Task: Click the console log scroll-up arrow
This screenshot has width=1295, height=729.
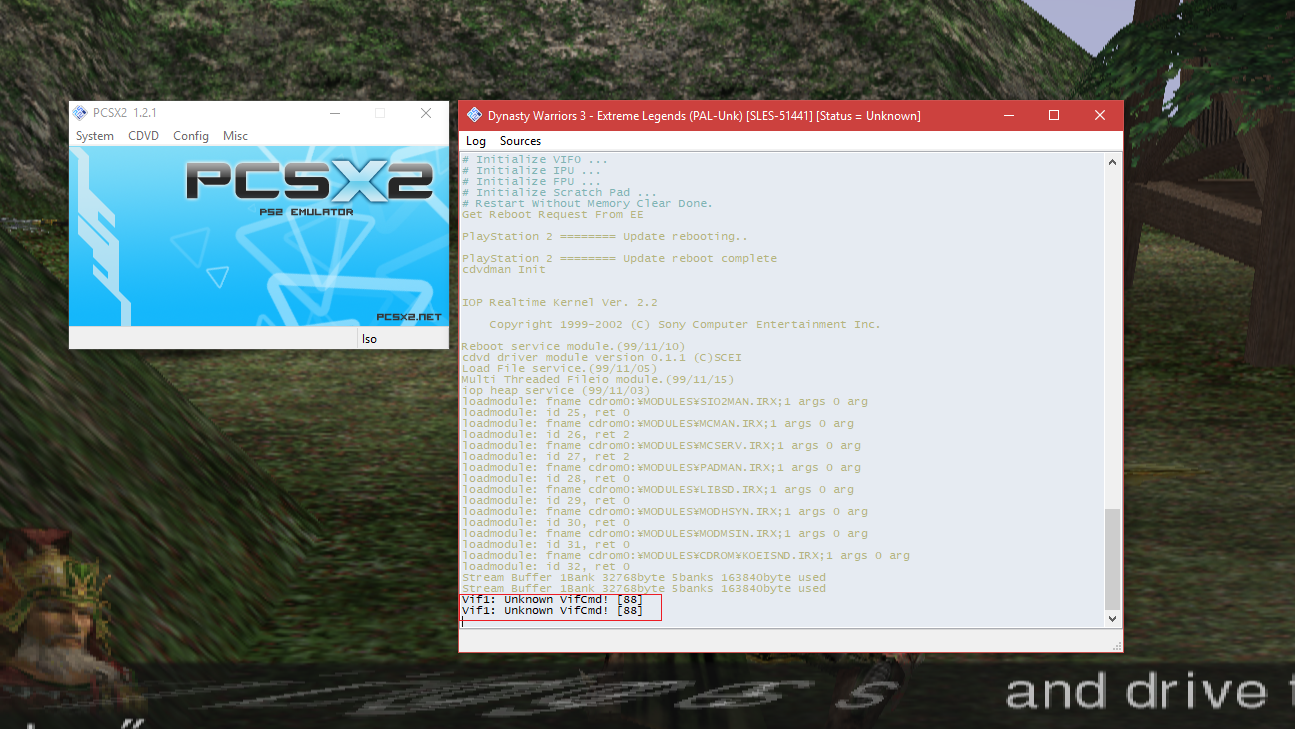Action: [1112, 162]
